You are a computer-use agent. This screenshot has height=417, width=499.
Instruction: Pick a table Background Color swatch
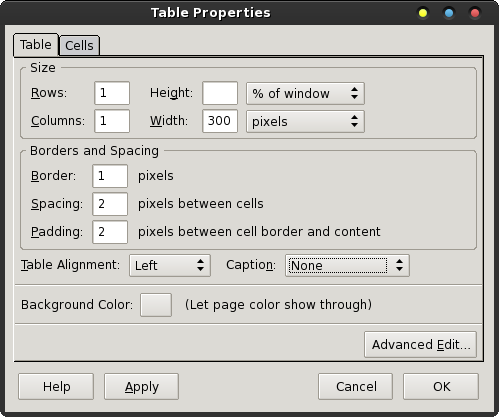(156, 305)
